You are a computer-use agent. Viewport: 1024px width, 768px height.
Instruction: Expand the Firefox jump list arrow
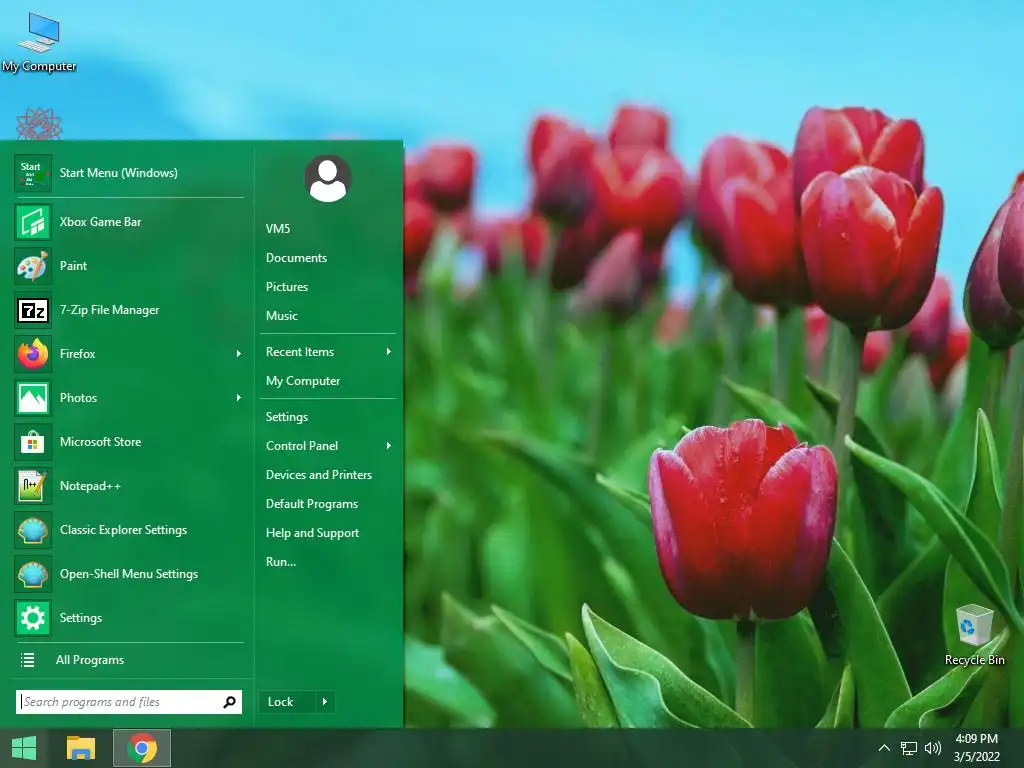239,354
